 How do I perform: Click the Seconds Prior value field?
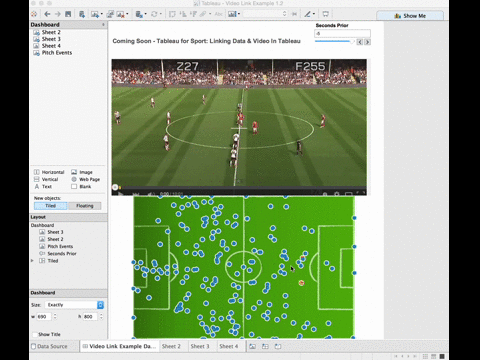pos(342,33)
